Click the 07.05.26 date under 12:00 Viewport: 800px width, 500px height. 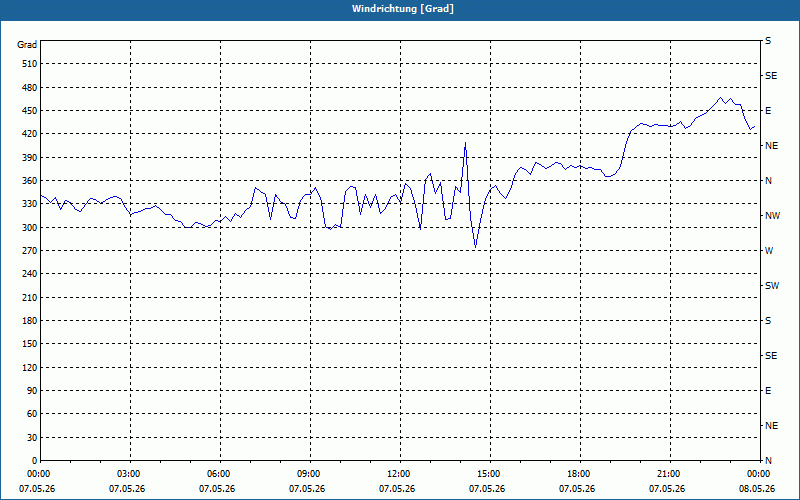(397, 489)
